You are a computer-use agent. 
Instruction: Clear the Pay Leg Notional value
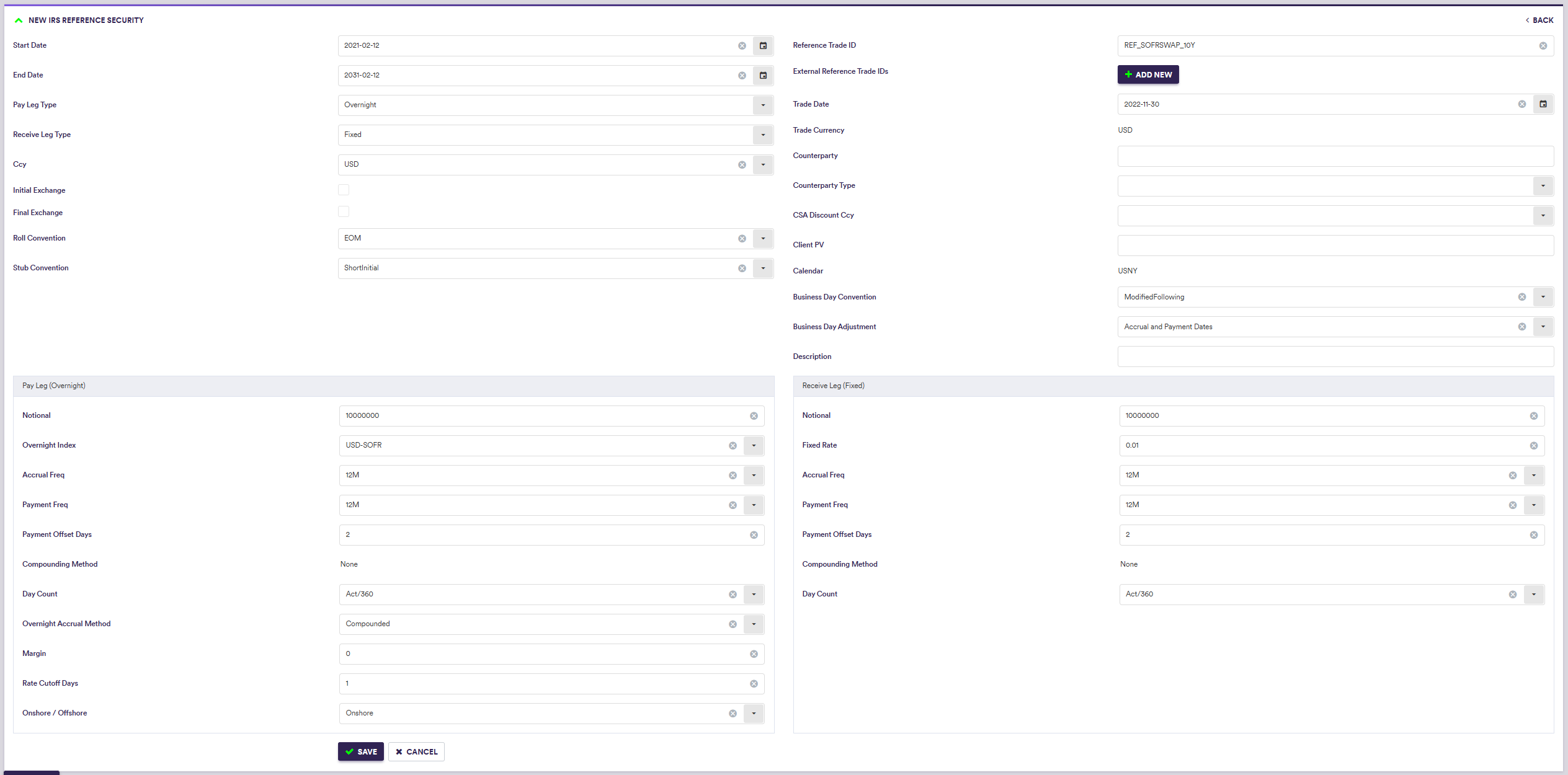754,416
